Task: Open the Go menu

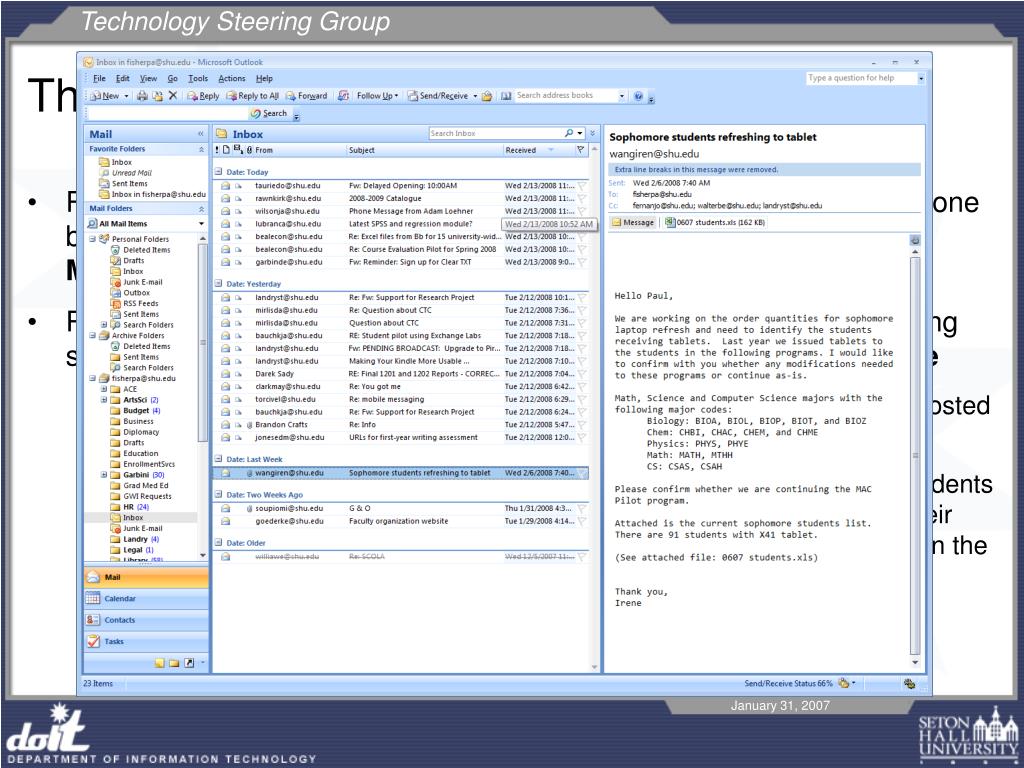Action: click(172, 78)
